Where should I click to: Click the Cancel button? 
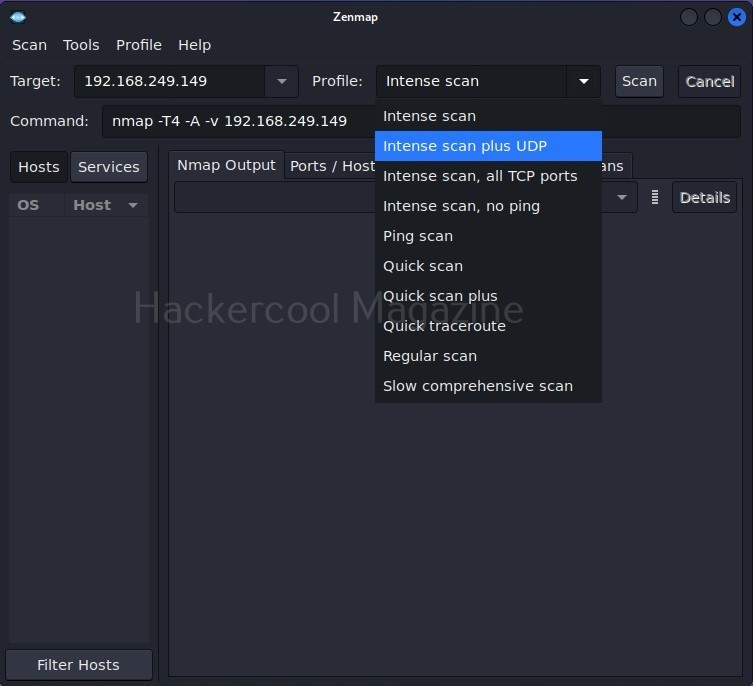(x=709, y=81)
